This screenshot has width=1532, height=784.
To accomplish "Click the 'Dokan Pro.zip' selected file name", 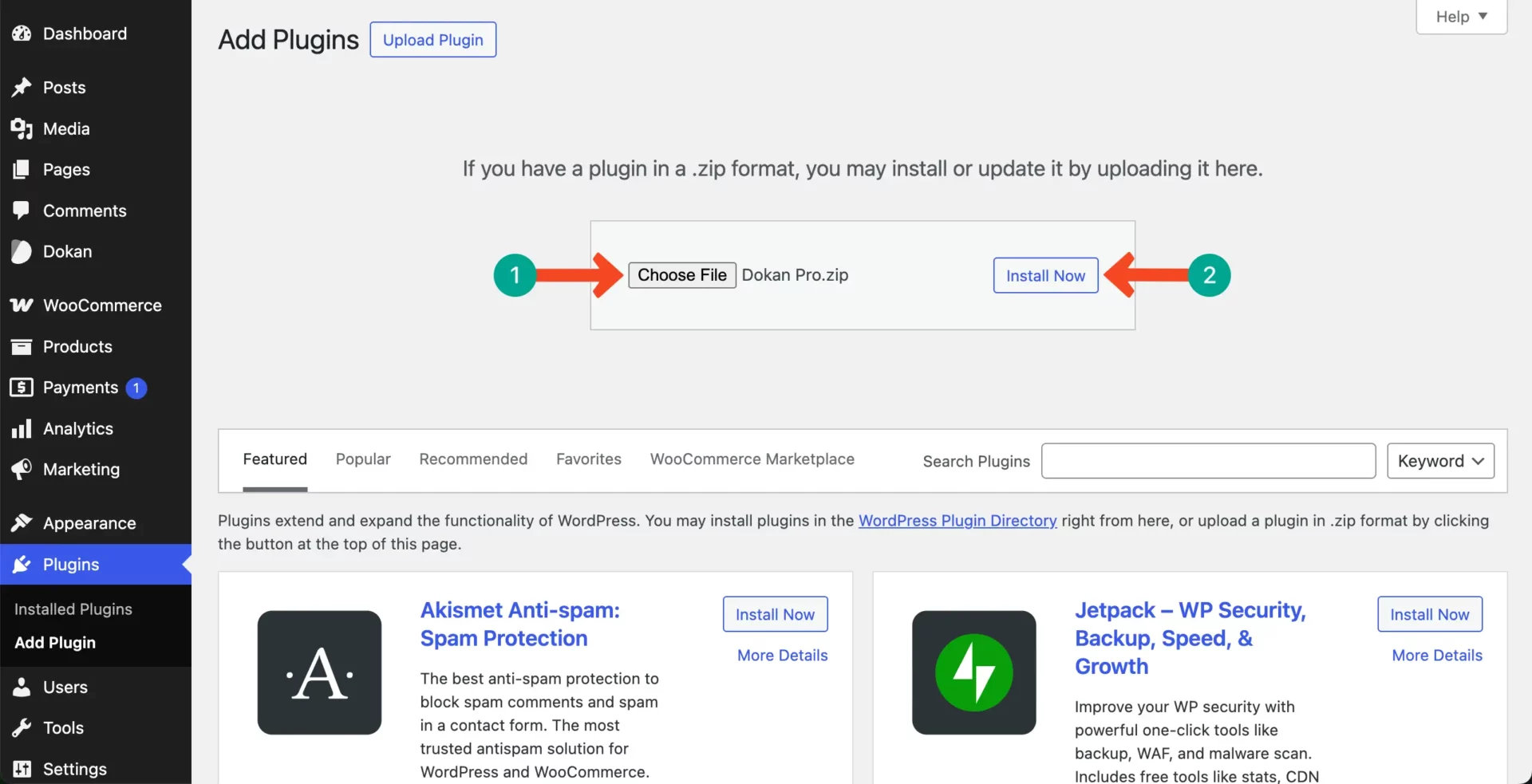I will click(x=795, y=275).
